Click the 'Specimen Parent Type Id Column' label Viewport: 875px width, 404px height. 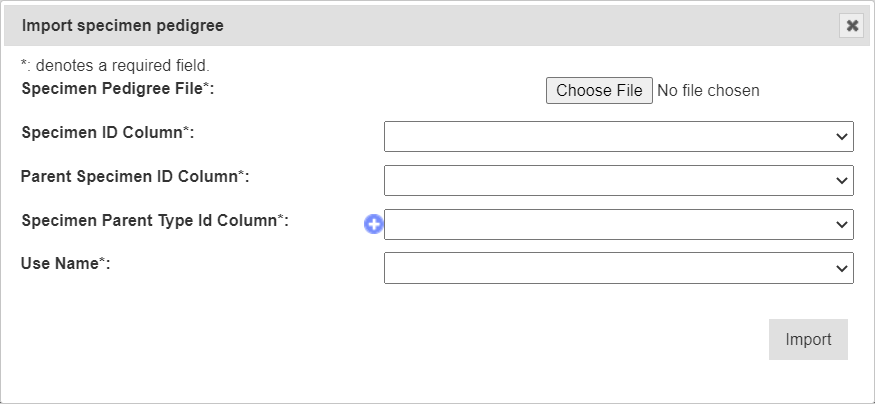(154, 220)
